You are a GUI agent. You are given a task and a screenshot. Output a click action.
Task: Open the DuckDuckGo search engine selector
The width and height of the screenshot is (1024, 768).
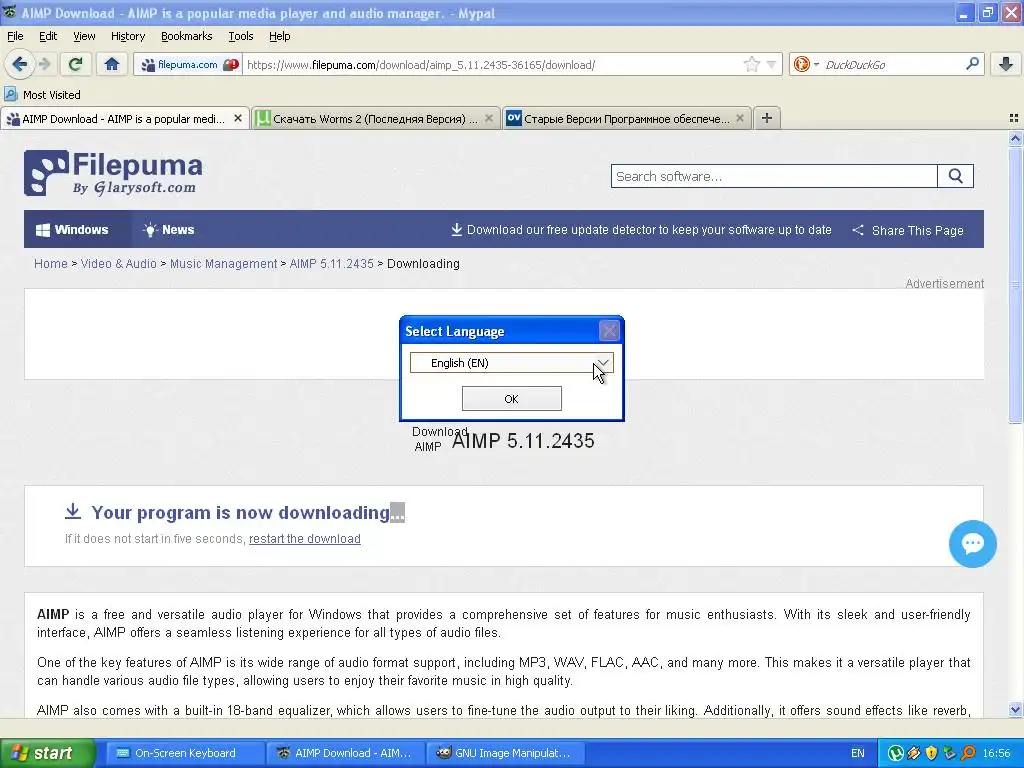pos(806,64)
